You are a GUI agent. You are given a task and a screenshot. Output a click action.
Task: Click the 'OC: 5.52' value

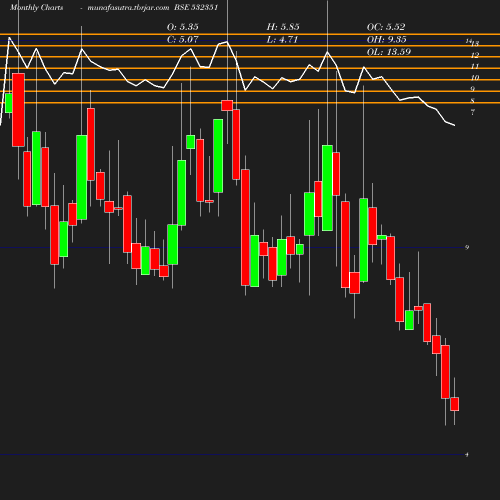coord(386,27)
